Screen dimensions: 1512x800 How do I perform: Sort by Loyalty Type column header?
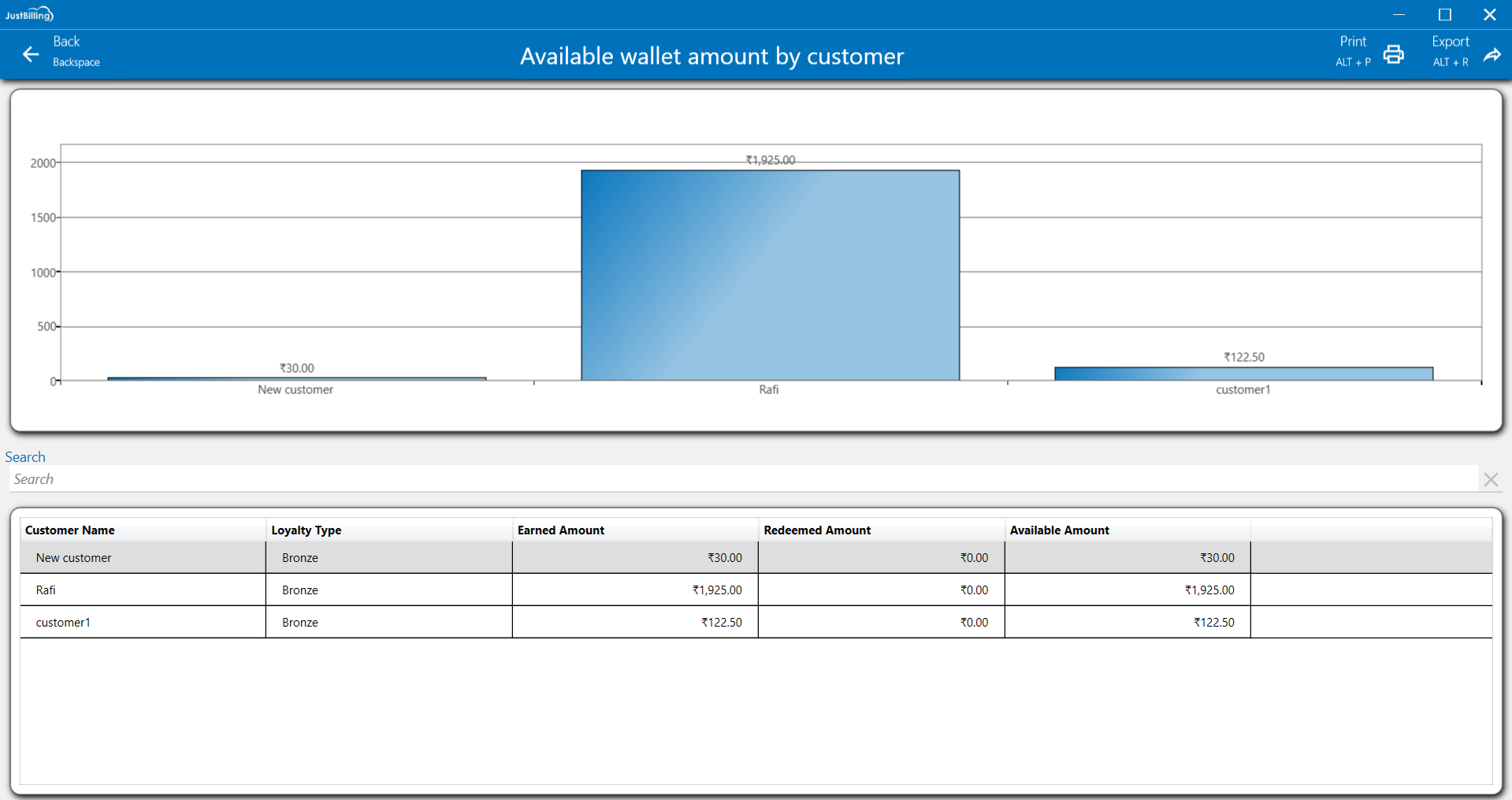[306, 530]
